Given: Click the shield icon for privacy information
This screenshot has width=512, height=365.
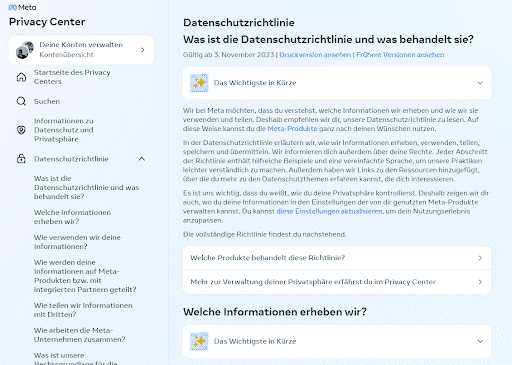Looking at the screenshot, I should pos(21,130).
